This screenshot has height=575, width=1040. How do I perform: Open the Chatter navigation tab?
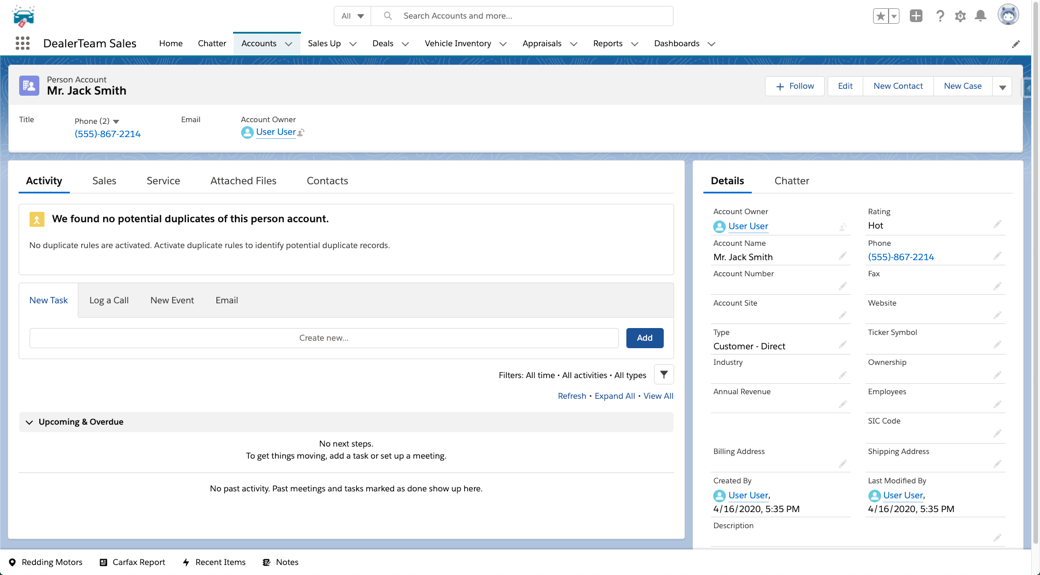point(212,43)
